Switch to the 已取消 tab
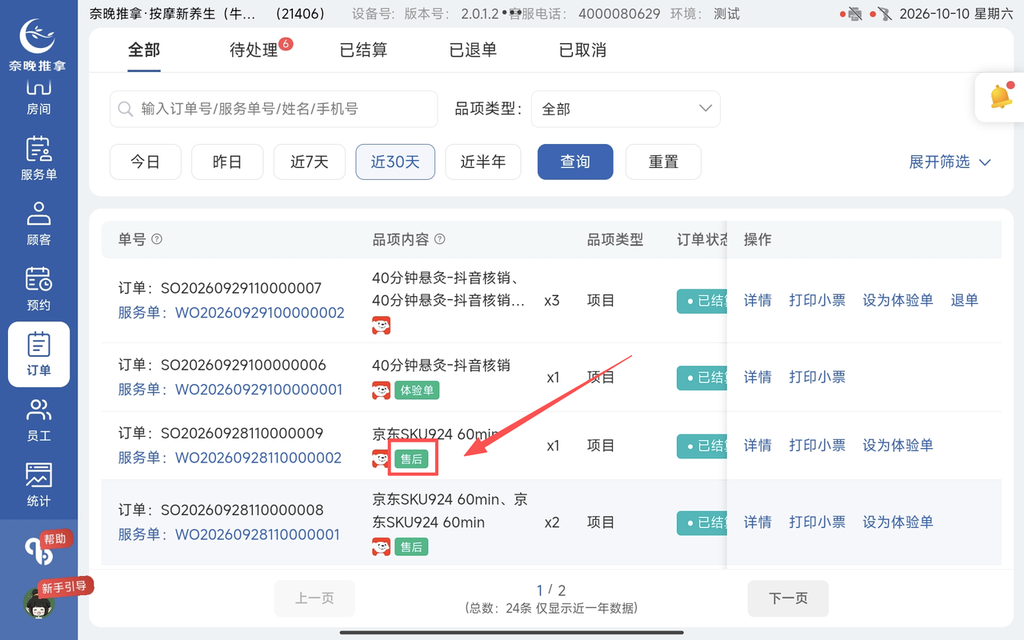This screenshot has width=1024, height=640. tap(583, 50)
